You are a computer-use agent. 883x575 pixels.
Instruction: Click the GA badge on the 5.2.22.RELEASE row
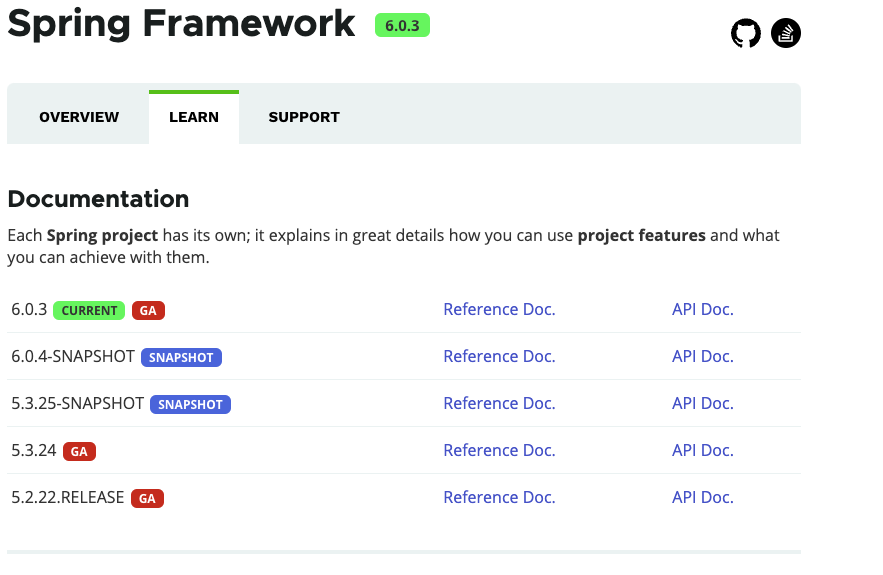(x=148, y=498)
